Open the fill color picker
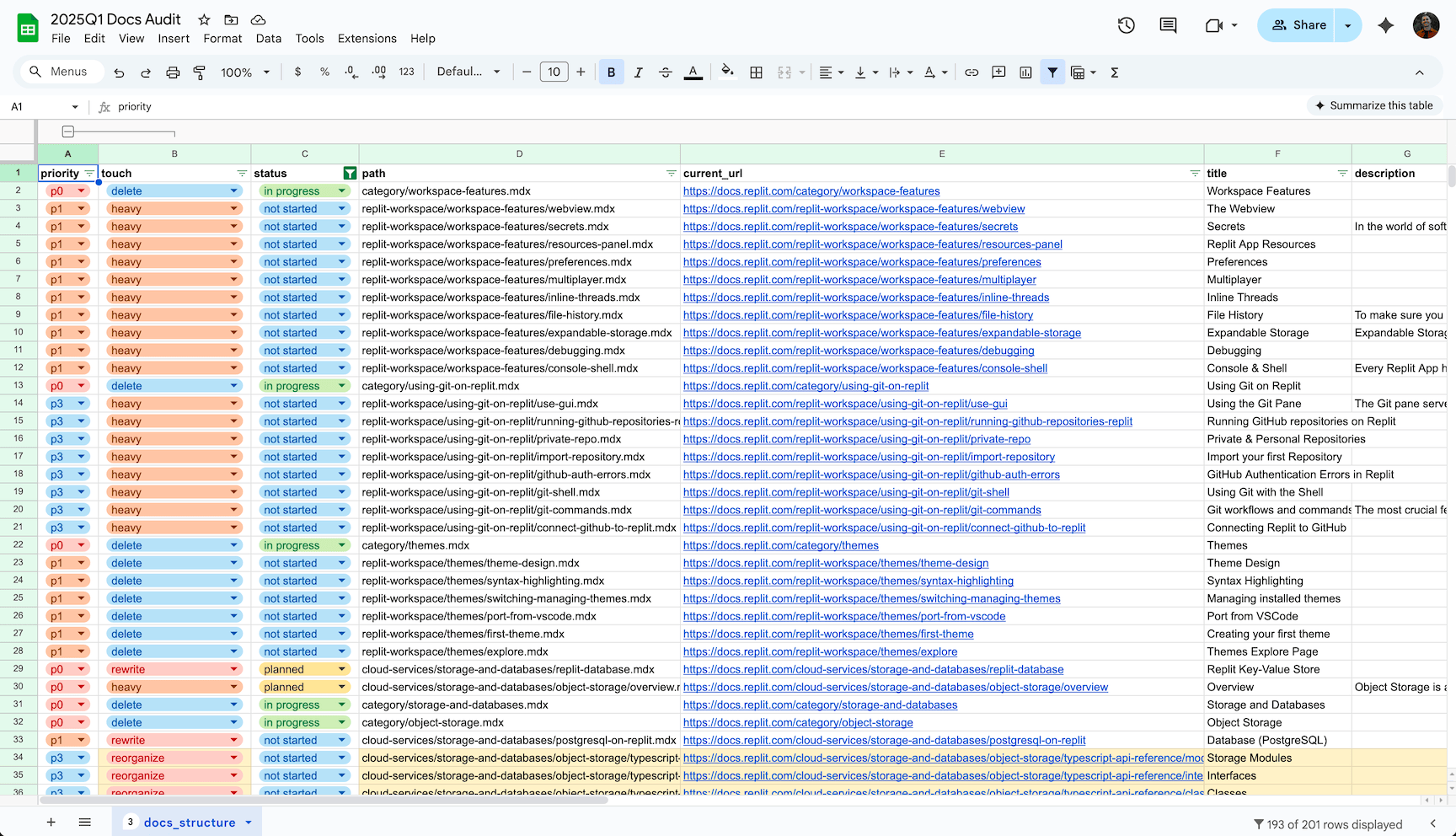The image size is (1456, 836). (727, 72)
